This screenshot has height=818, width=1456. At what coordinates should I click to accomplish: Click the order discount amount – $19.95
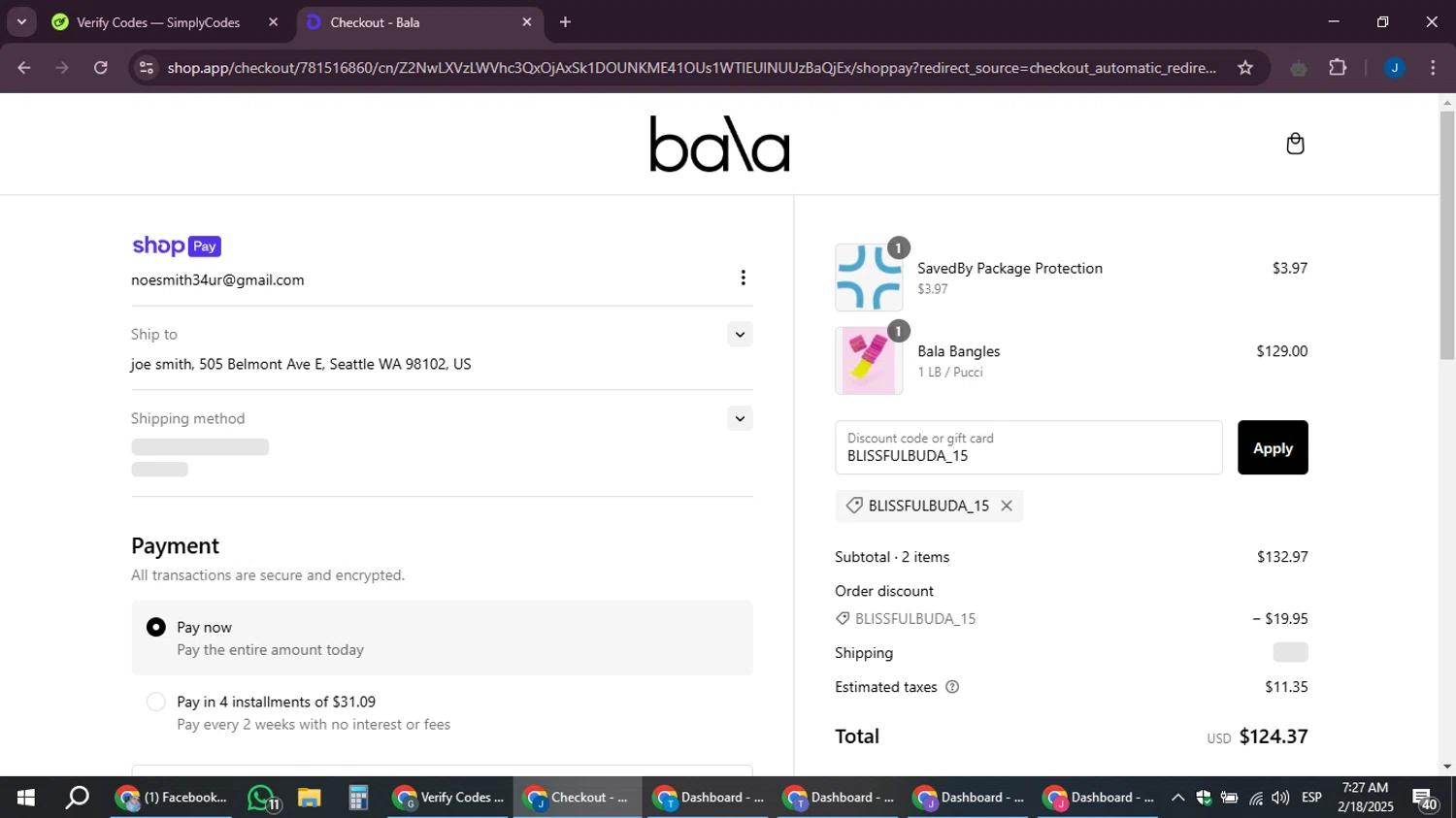[x=1280, y=619]
